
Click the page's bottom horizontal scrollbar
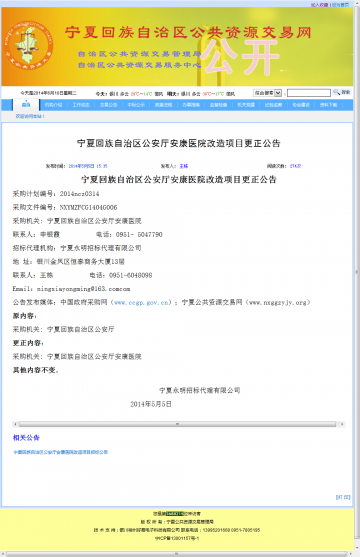coord(177,554)
